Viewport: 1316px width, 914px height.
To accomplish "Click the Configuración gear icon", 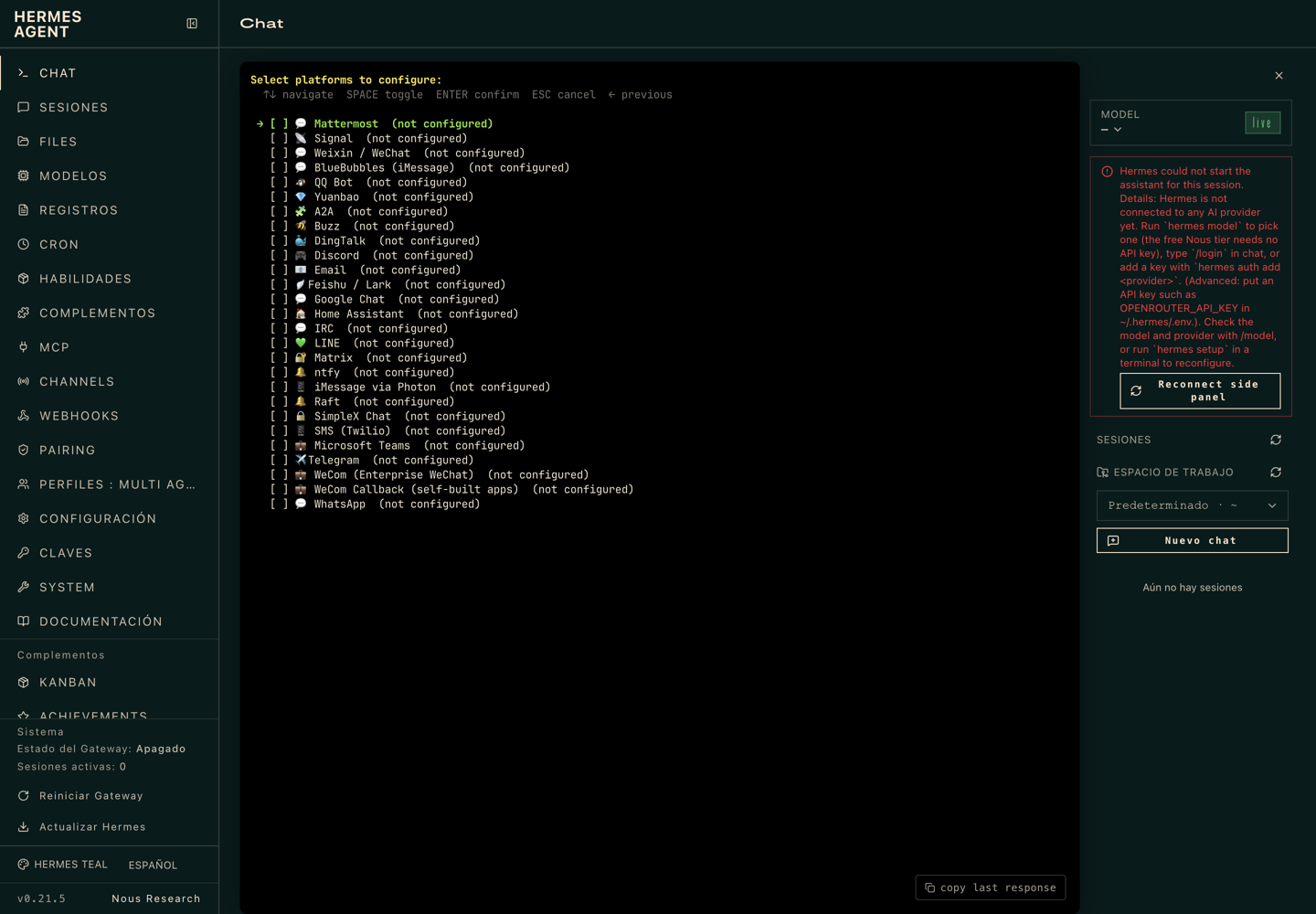I will 24,518.
